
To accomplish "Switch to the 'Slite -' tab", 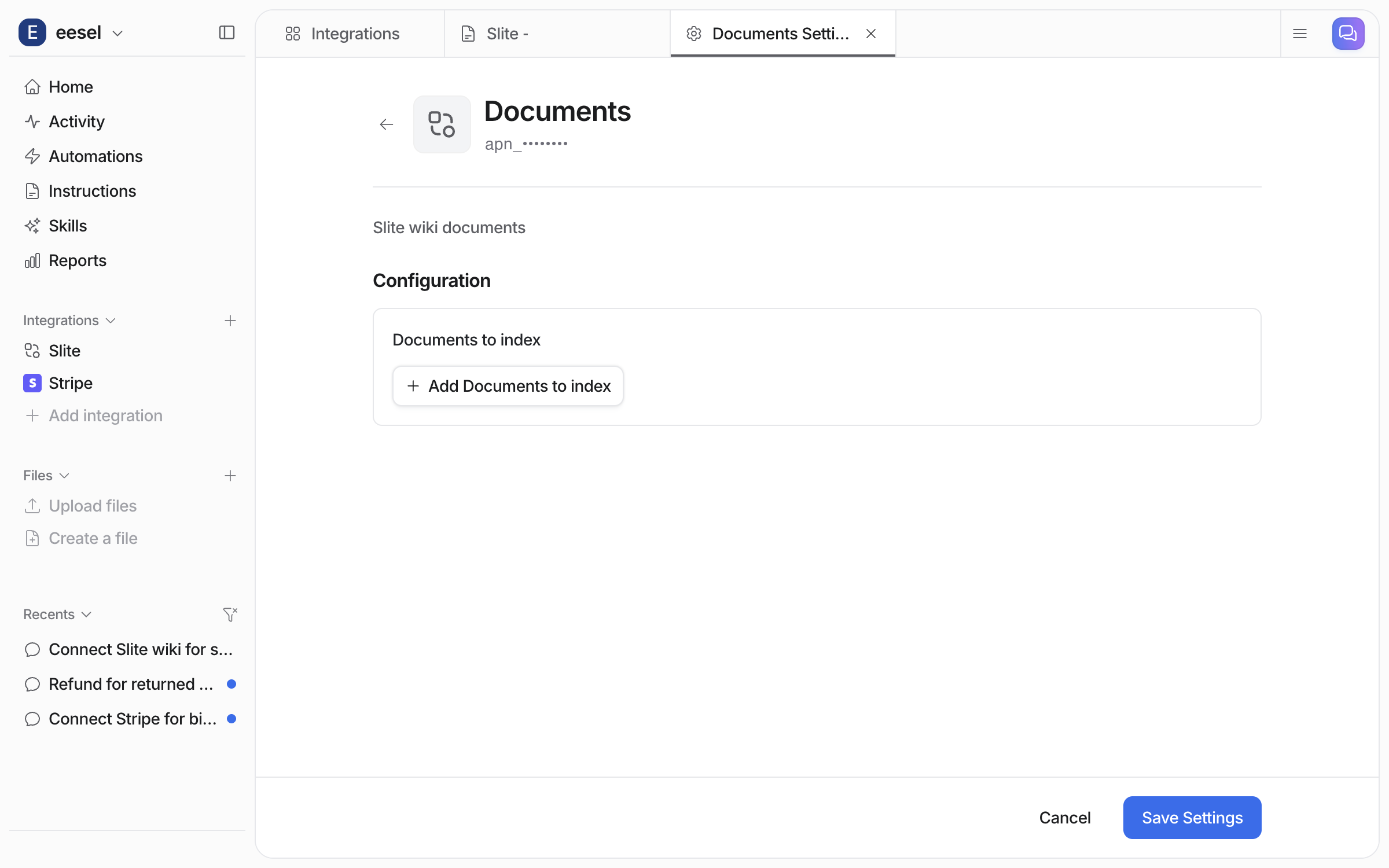I will pyautogui.click(x=557, y=34).
